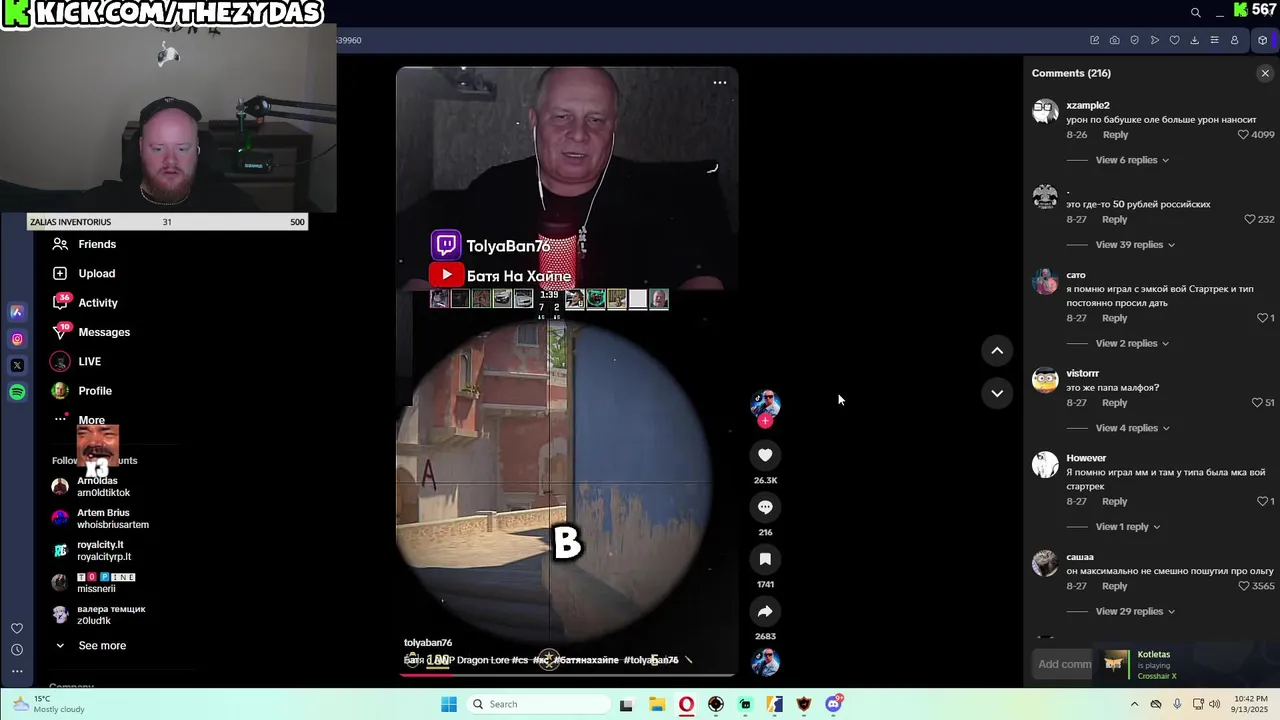The image size is (1280, 720).
Task: Open the browser profile account icon
Action: [1234, 40]
